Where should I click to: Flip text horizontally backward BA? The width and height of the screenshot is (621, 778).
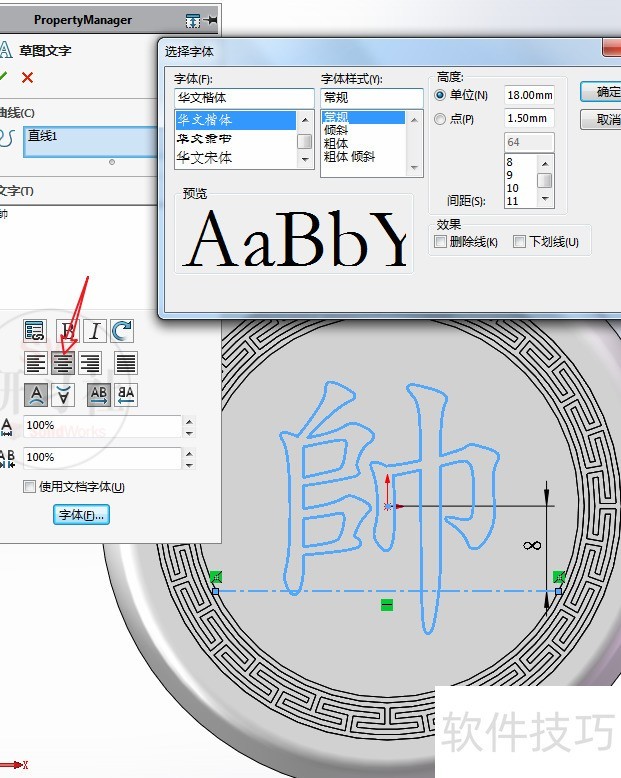point(126,395)
